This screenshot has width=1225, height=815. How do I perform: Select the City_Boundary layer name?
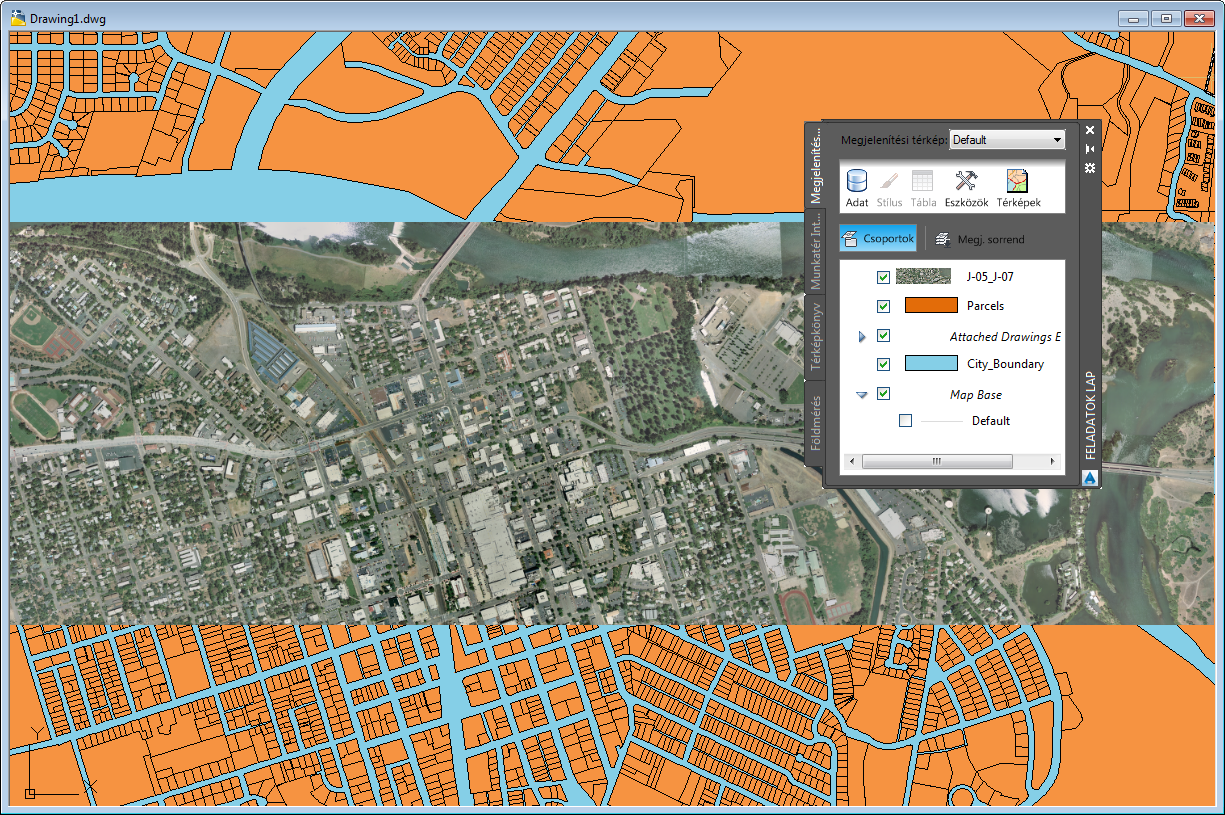(x=1005, y=364)
